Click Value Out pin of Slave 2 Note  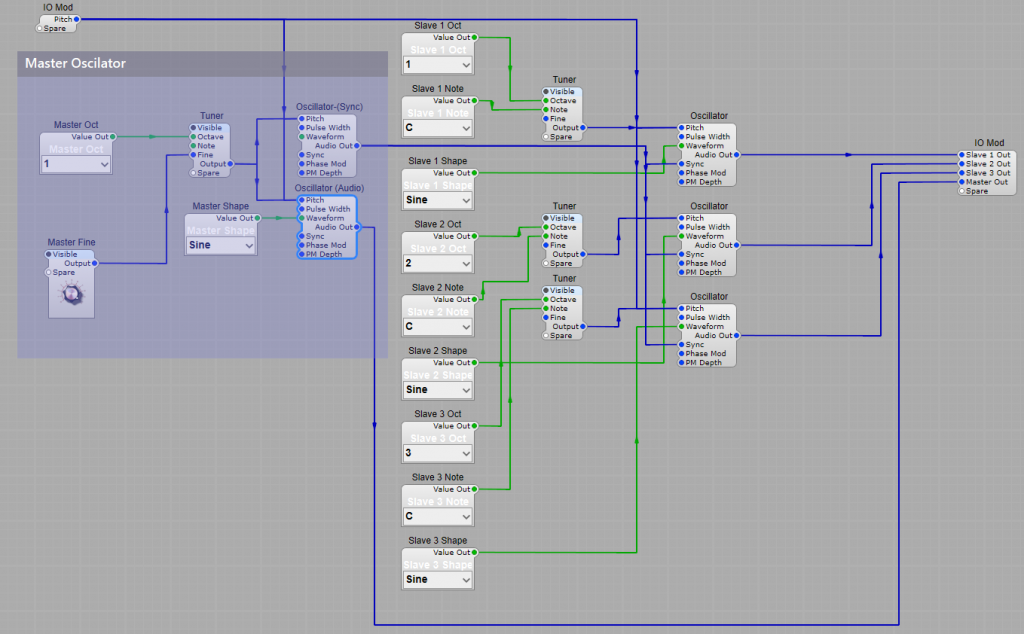click(474, 299)
